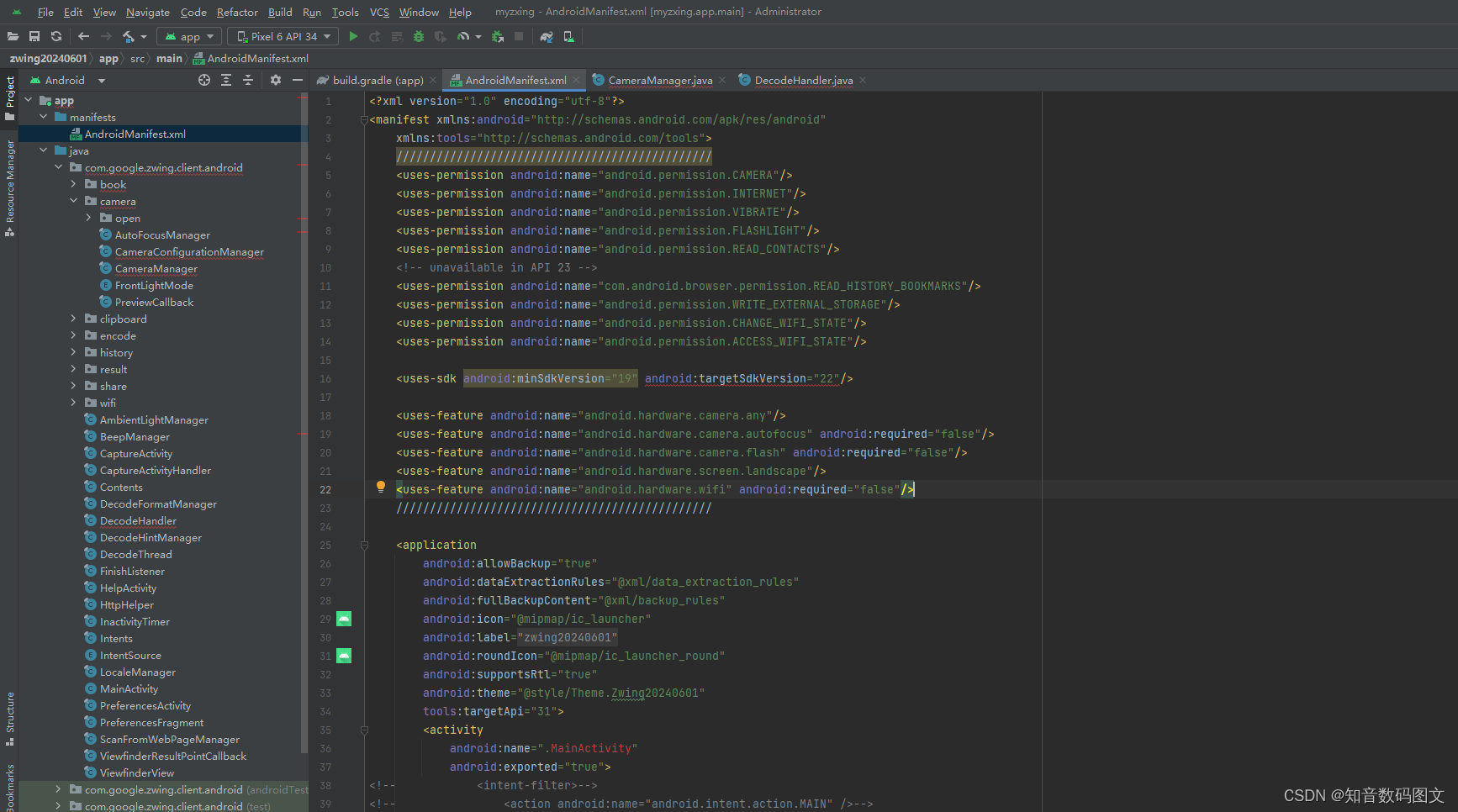
Task: Click the intention lightbulb on line 22
Action: tap(381, 486)
